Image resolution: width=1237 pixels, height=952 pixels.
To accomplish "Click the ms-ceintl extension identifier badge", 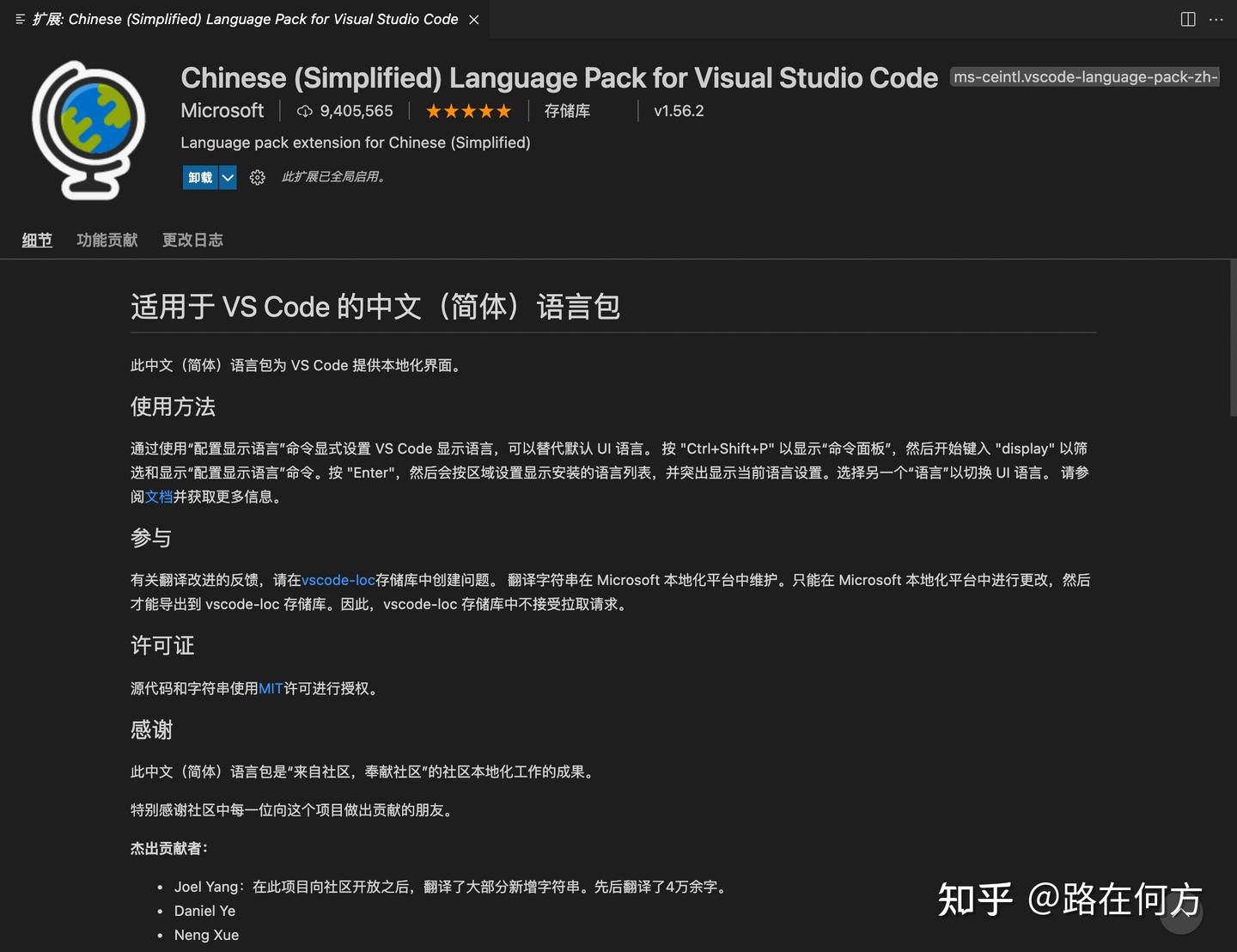I will pyautogui.click(x=1084, y=76).
